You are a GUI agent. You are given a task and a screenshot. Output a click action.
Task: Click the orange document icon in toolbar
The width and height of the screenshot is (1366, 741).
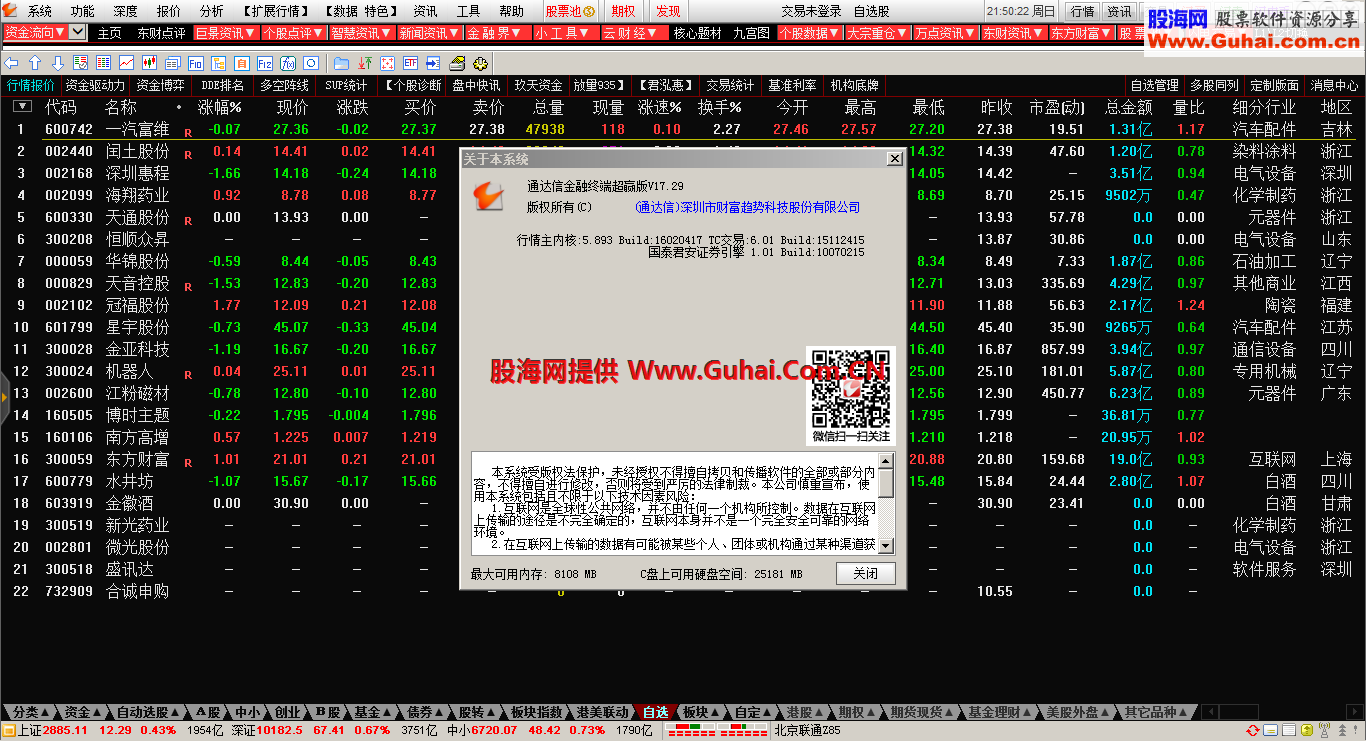tap(241, 62)
